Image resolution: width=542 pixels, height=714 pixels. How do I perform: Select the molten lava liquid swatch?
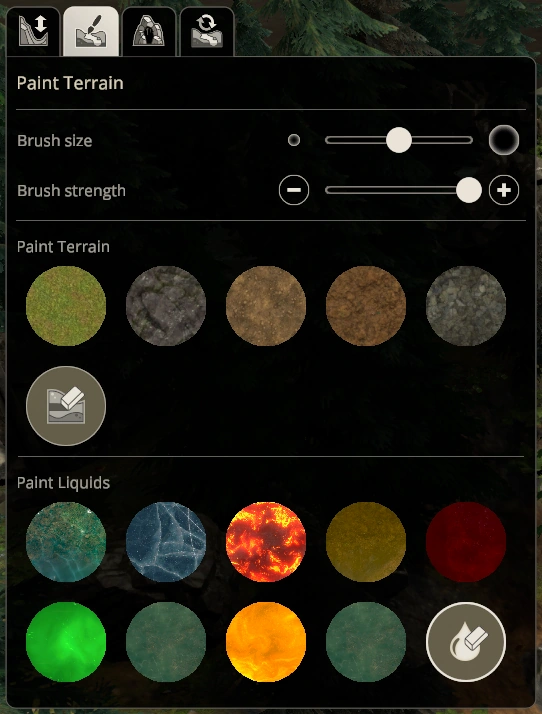tap(266, 542)
